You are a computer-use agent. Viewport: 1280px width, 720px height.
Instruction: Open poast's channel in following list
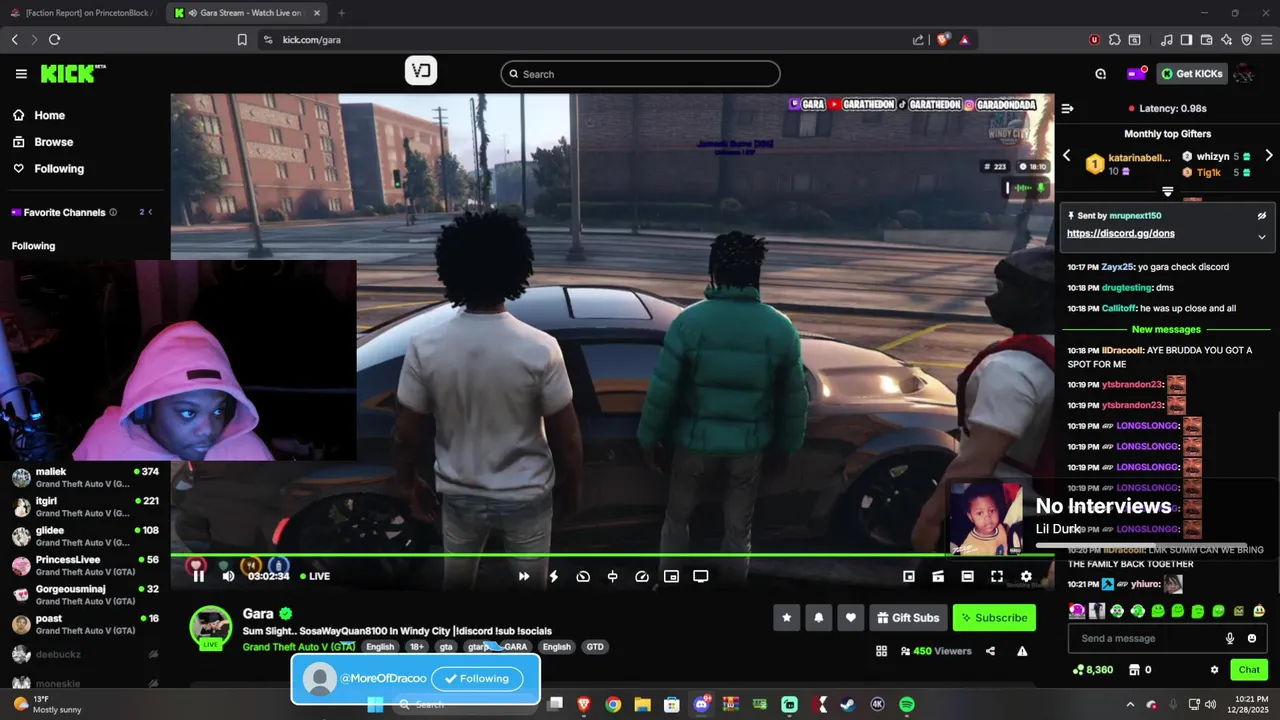pos(85,625)
